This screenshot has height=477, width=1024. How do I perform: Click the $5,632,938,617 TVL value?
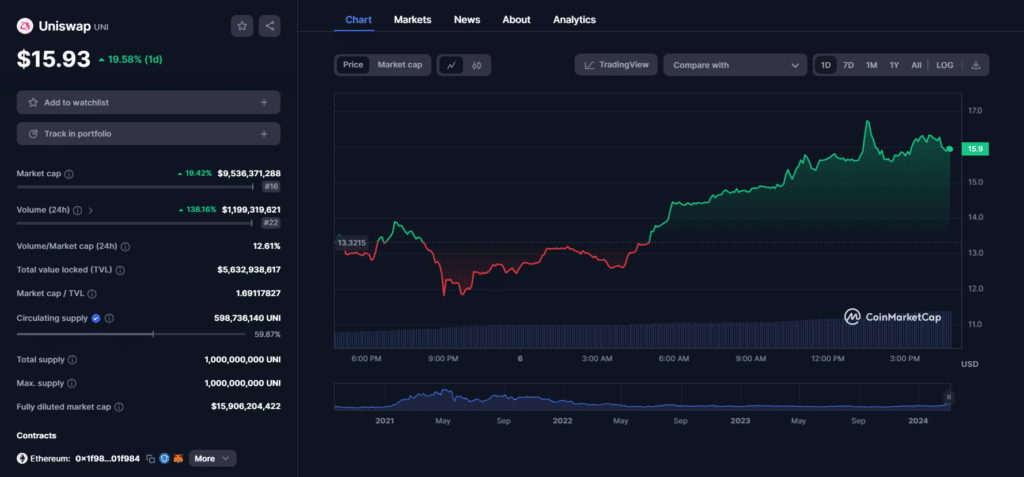(249, 270)
